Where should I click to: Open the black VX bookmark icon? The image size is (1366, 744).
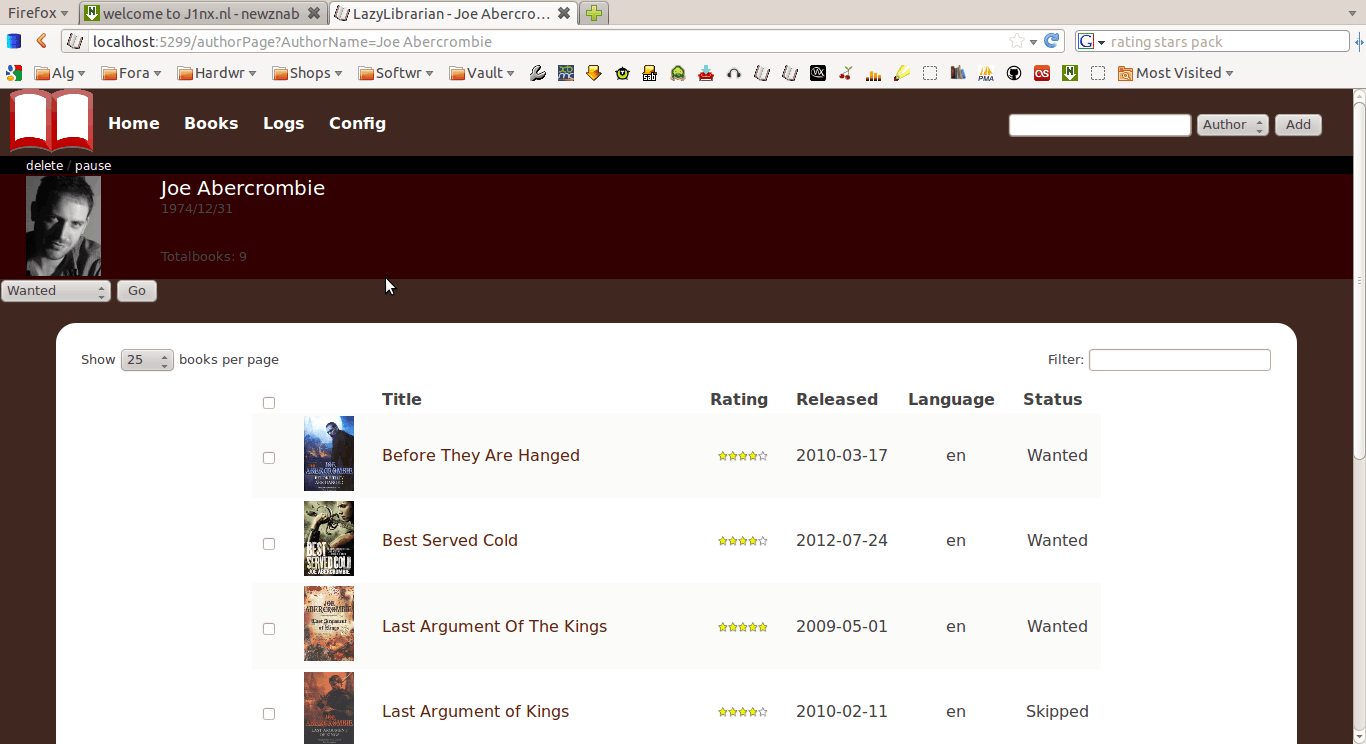point(818,73)
